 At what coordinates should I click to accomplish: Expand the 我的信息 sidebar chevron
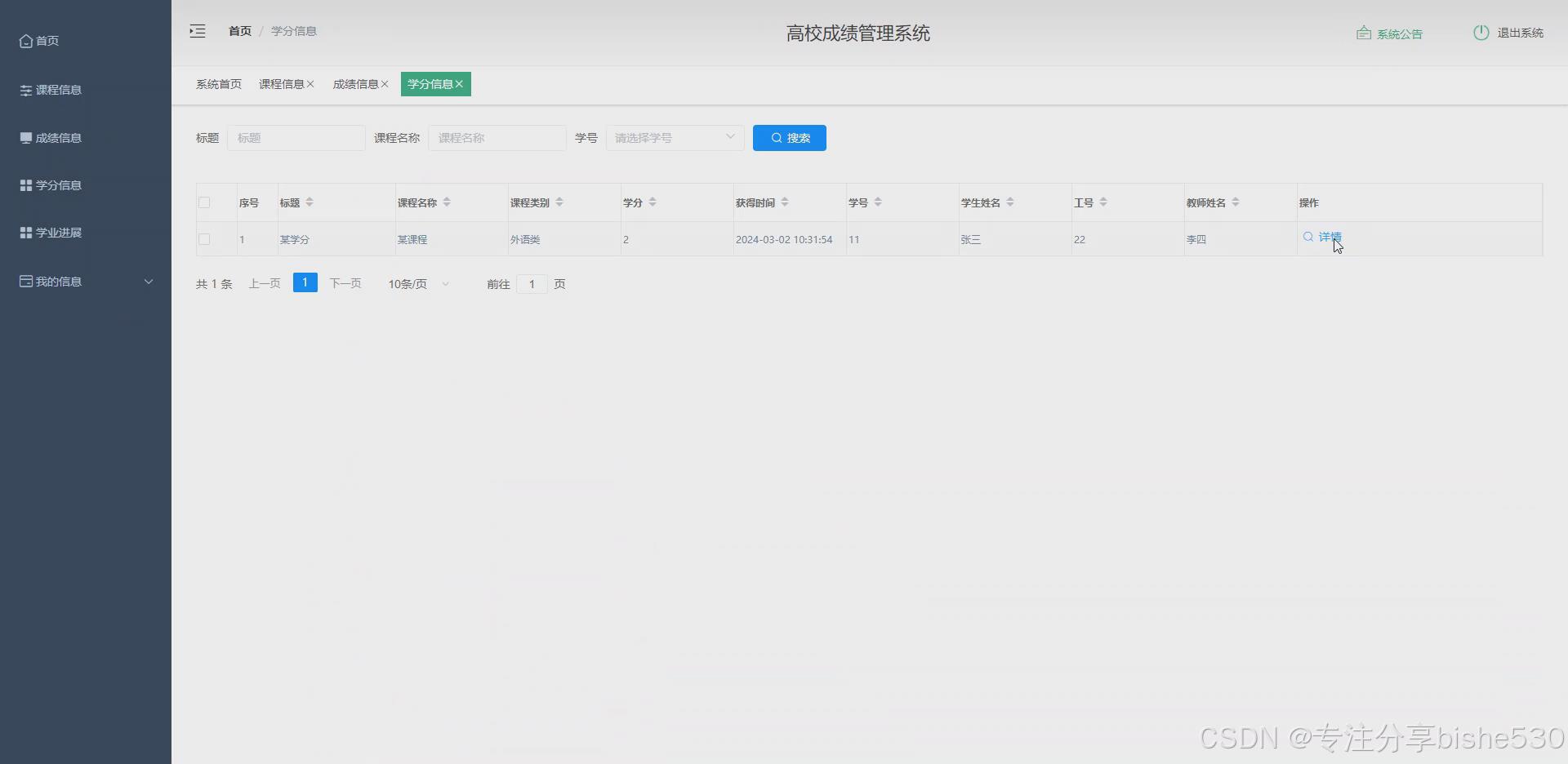pyautogui.click(x=149, y=282)
